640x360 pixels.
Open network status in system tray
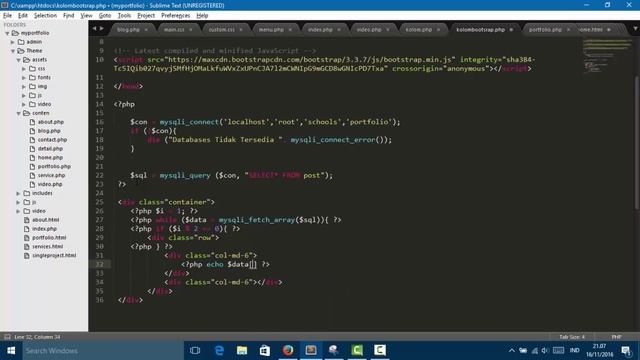pos(534,351)
